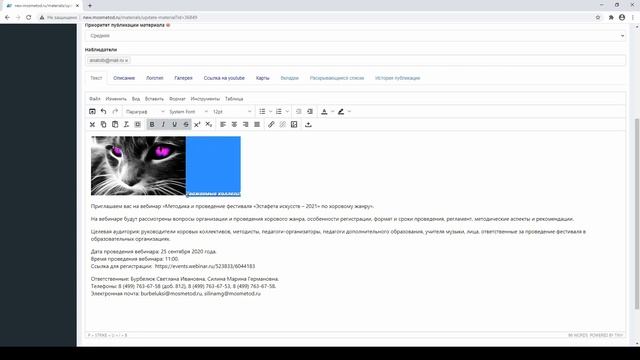Open the Таблица menu
Viewport: 640px width, 360px height.
pyautogui.click(x=234, y=99)
